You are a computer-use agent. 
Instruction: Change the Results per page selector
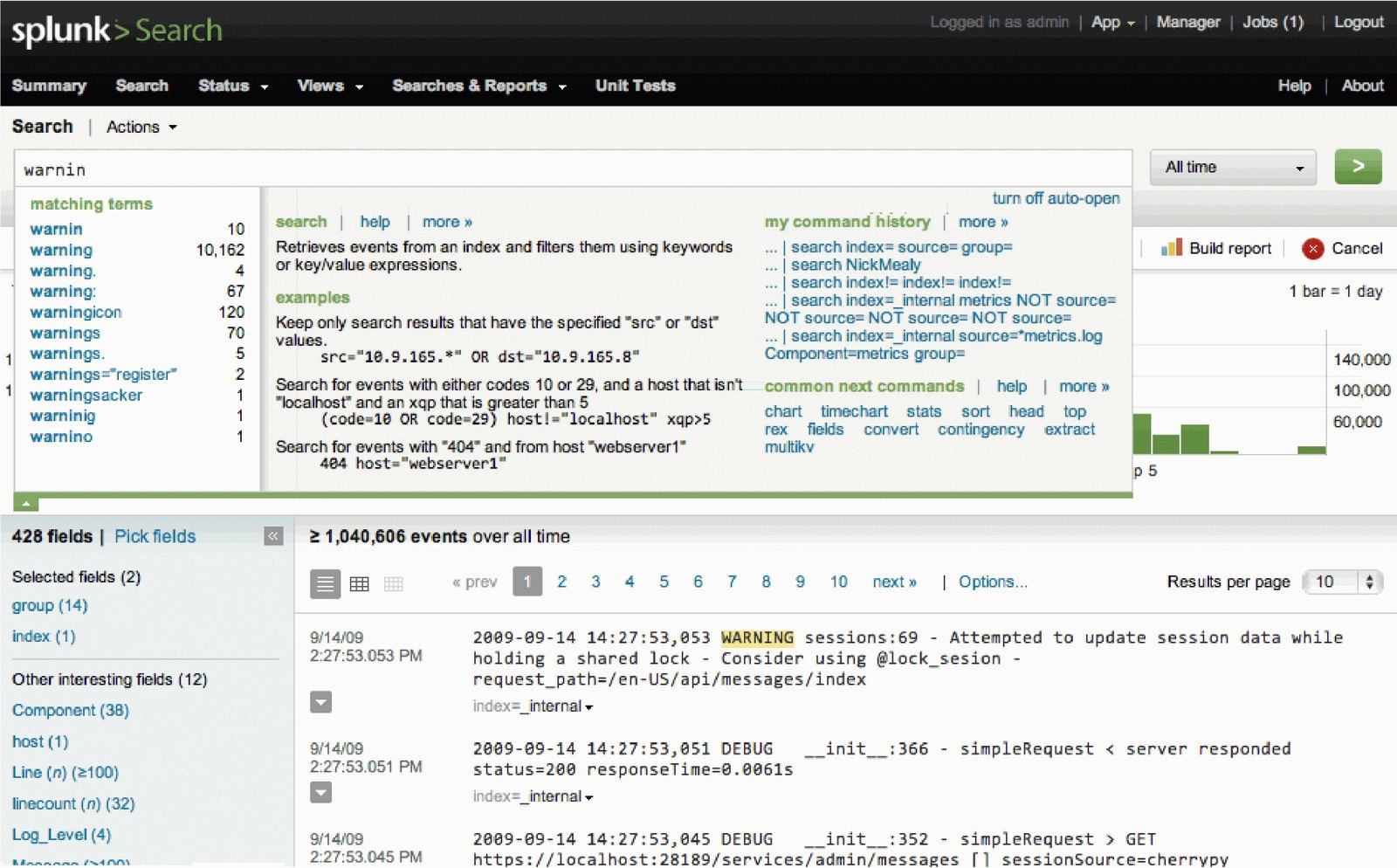point(1342,582)
